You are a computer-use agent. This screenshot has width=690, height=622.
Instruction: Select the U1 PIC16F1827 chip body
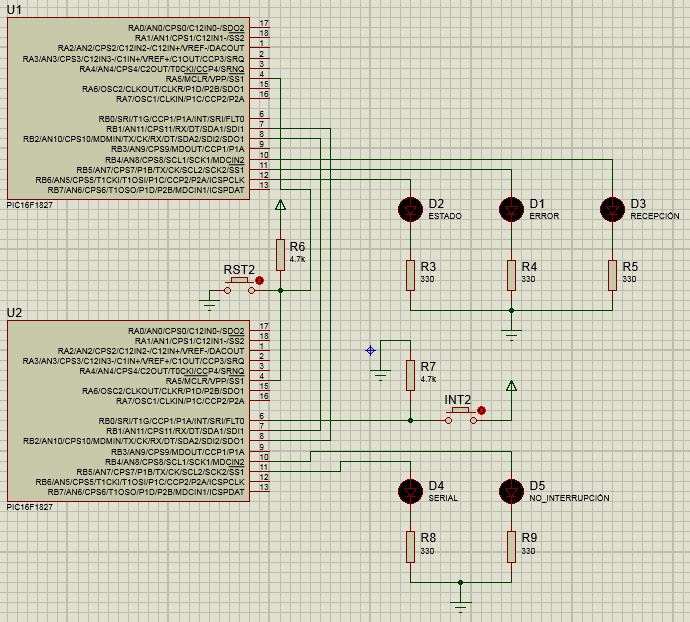128,109
